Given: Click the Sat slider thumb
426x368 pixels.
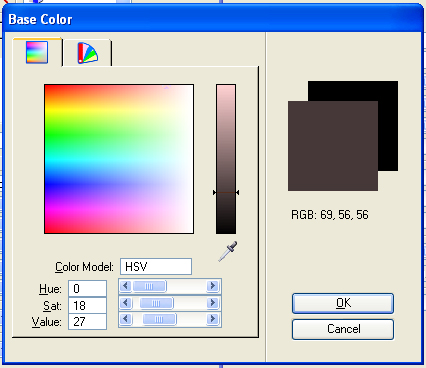Looking at the screenshot, I should click(156, 303).
